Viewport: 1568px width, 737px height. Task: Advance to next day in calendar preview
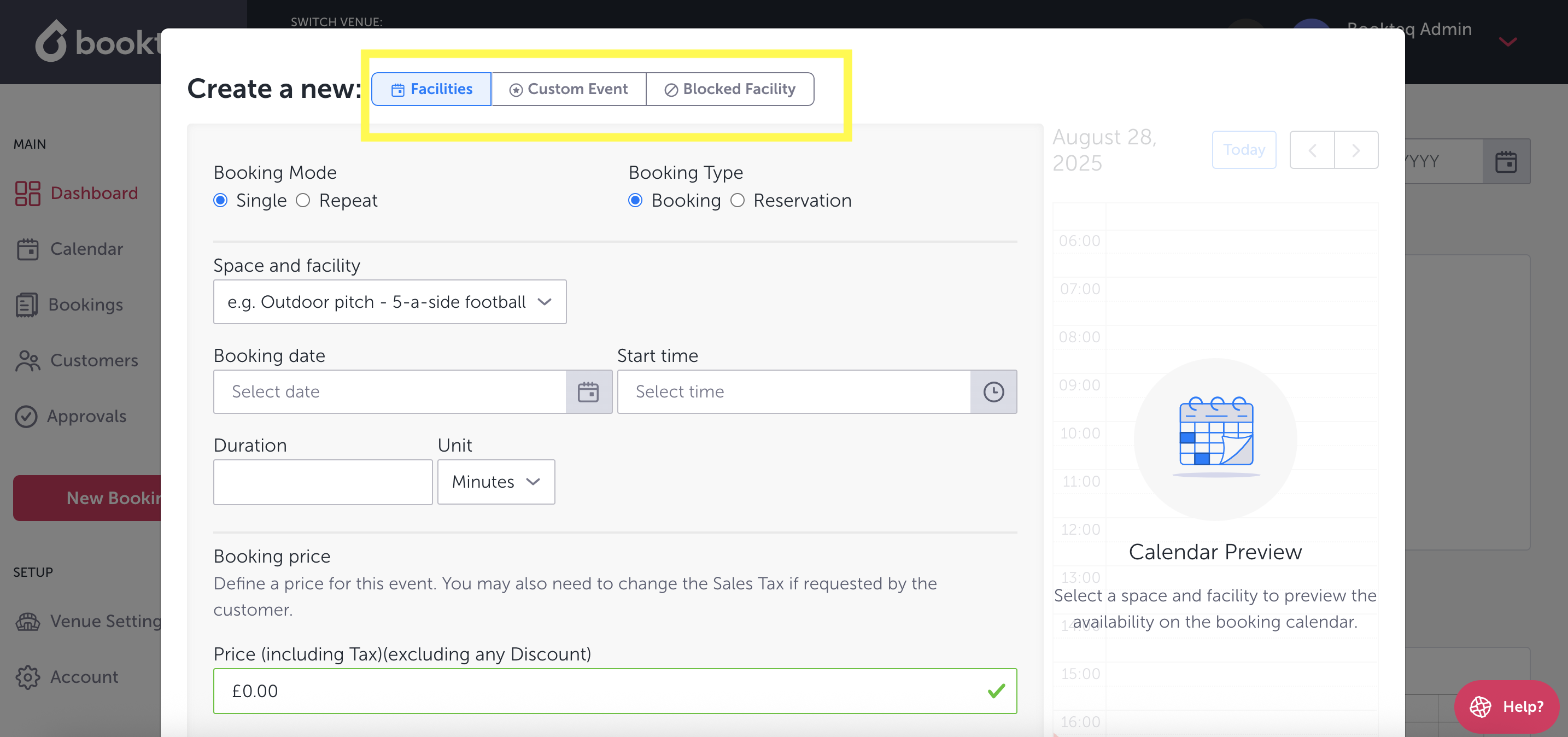[x=1355, y=150]
